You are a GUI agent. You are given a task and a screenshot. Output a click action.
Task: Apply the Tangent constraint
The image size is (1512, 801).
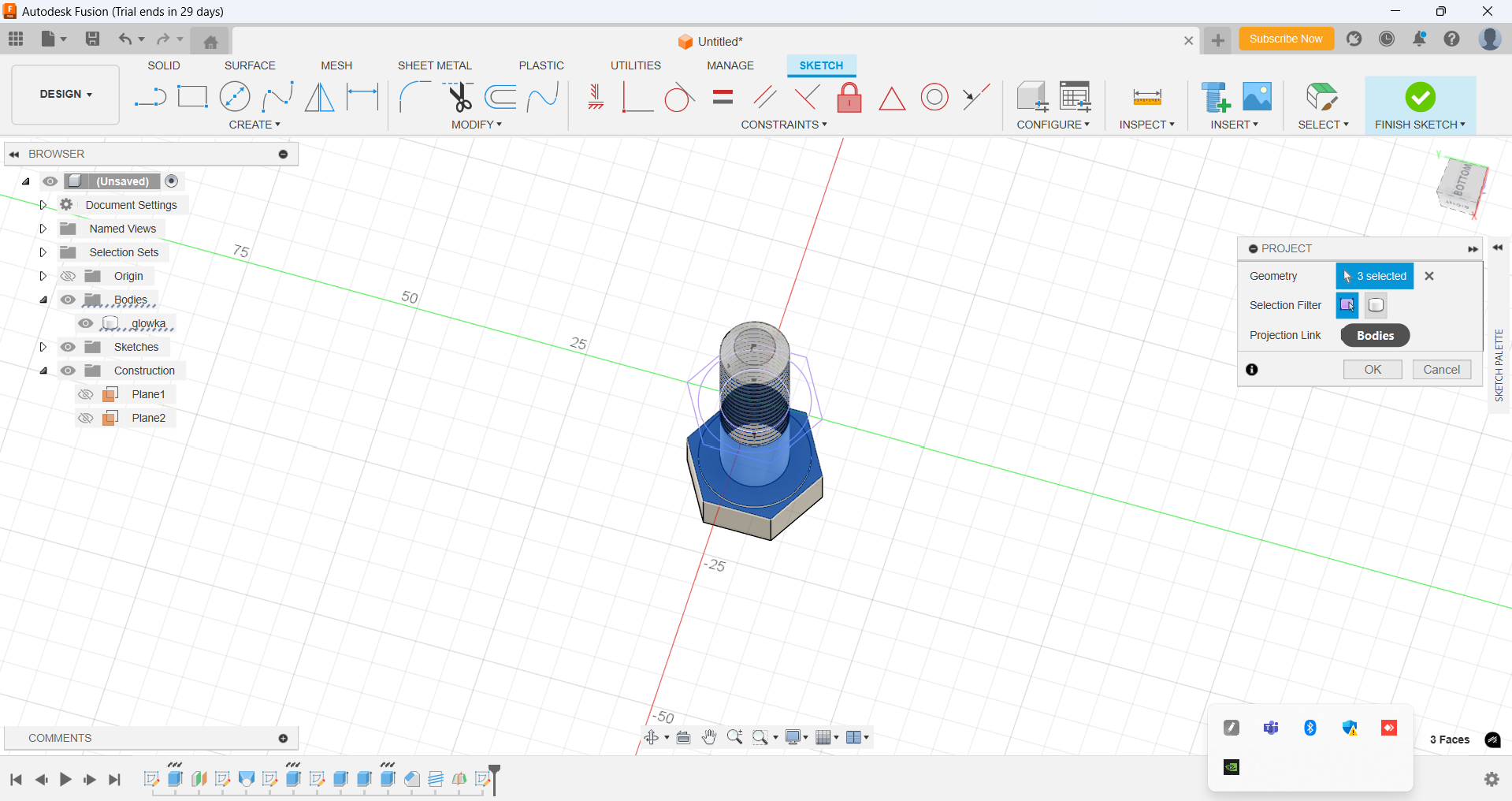click(679, 97)
